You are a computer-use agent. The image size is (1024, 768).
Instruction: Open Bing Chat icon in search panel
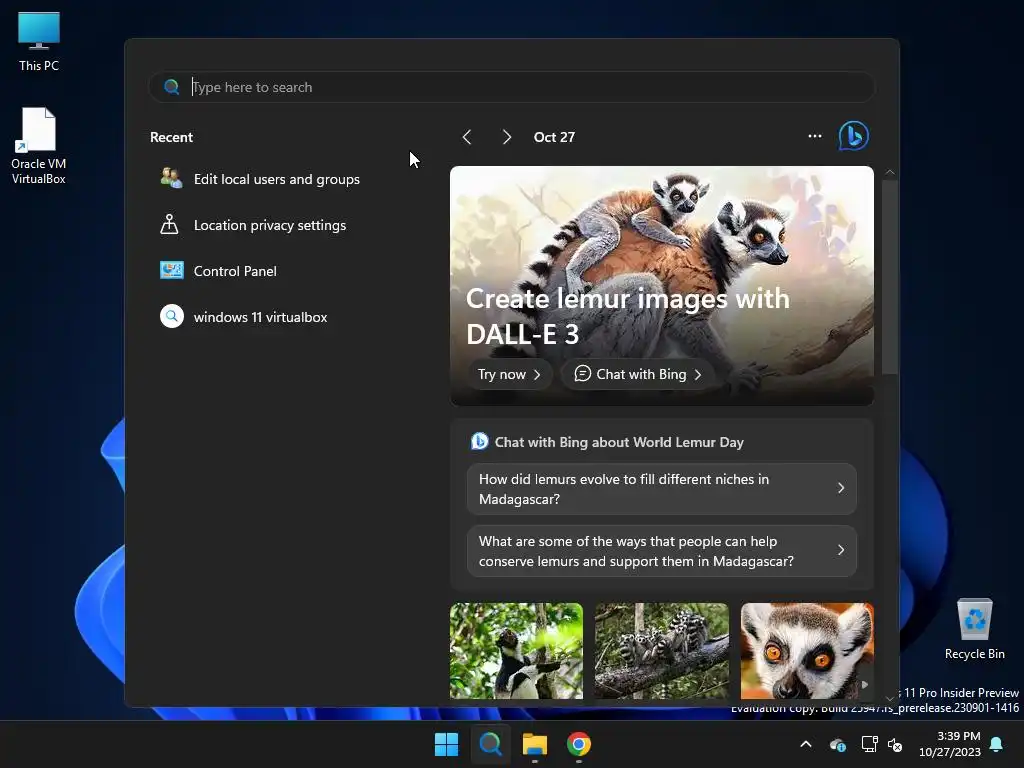coord(854,136)
